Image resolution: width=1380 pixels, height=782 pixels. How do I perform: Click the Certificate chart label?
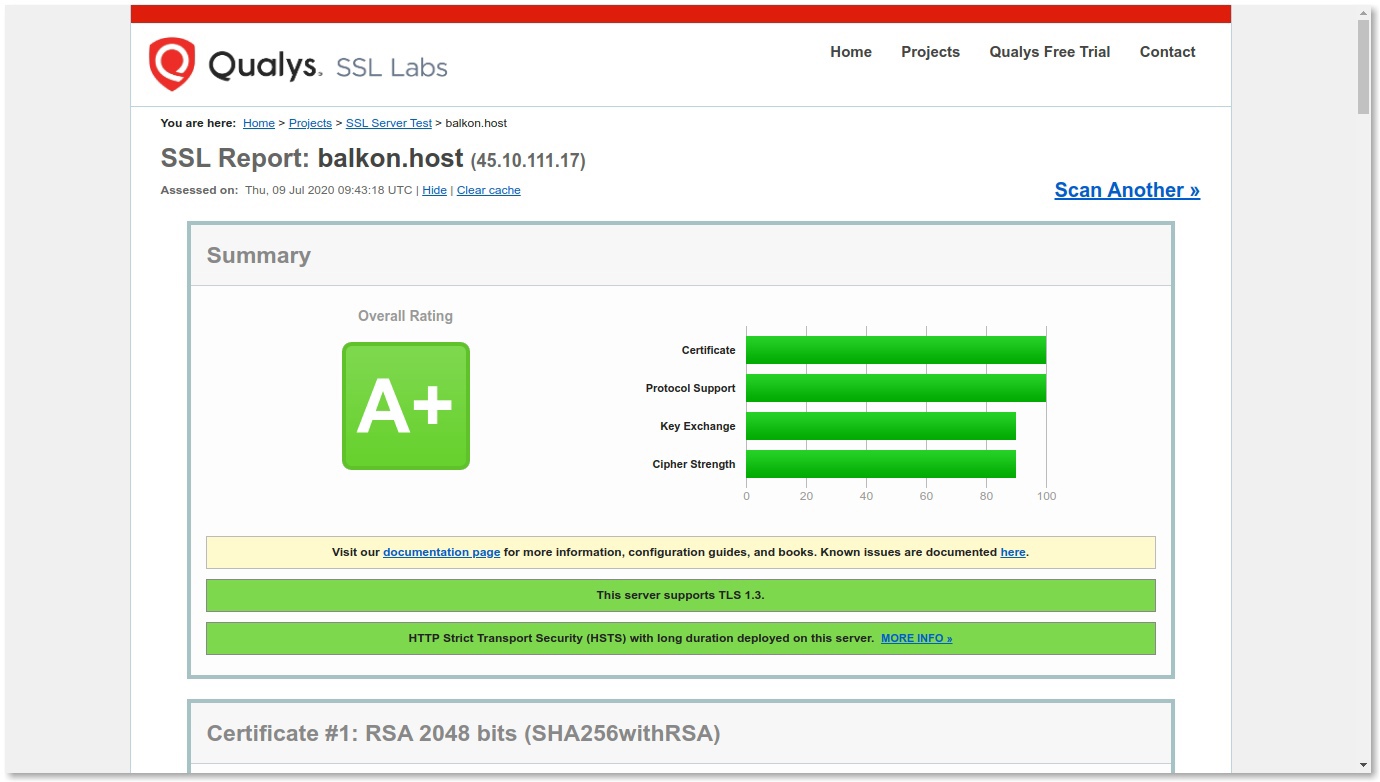pos(709,350)
